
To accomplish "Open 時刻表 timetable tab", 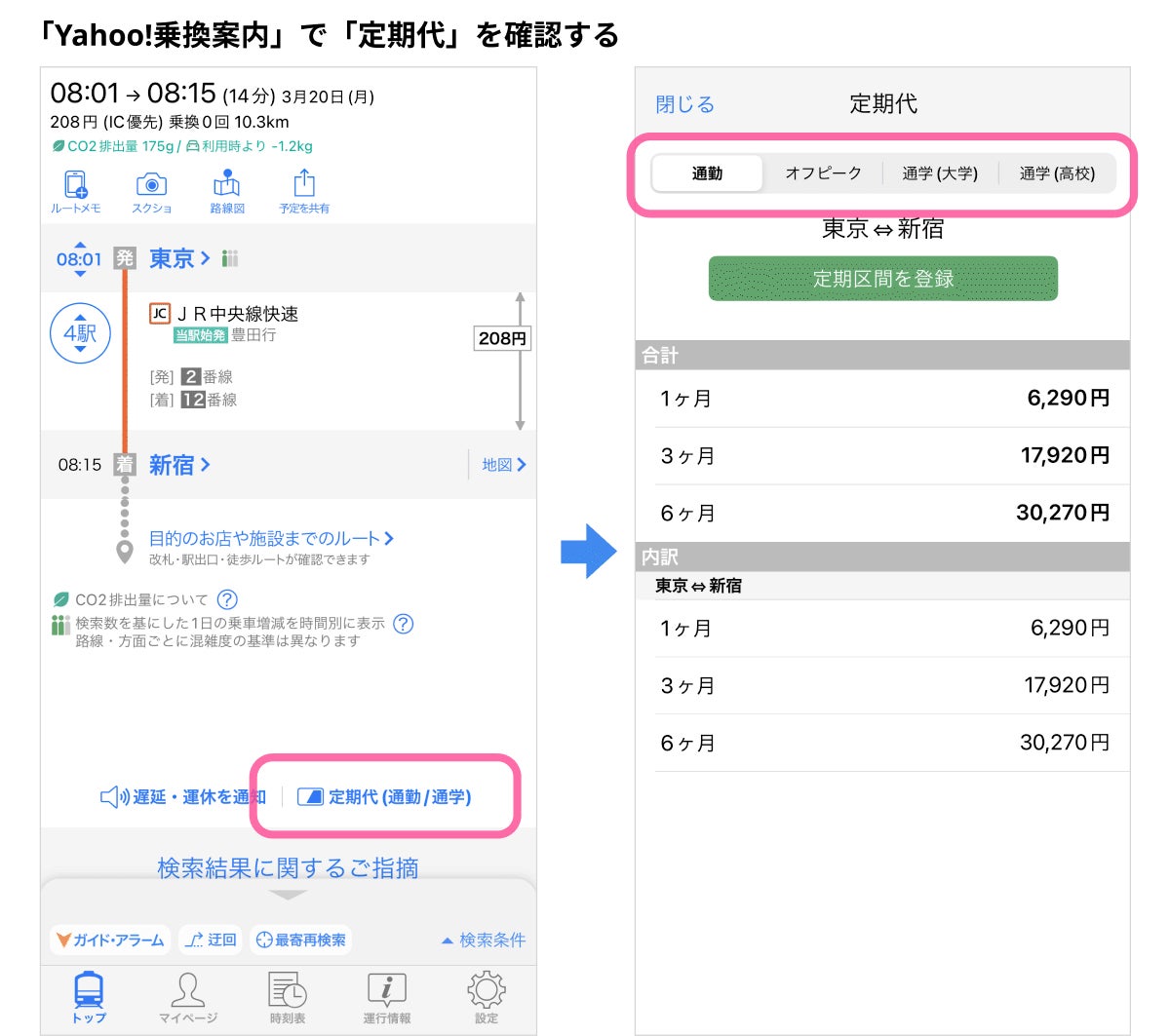I will pos(288,997).
